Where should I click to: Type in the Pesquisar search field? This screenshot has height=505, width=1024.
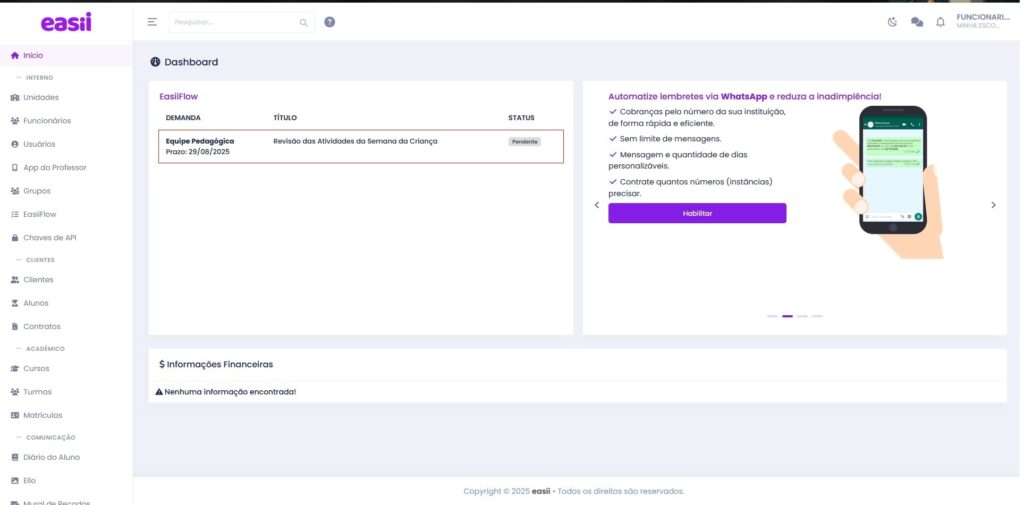[x=232, y=22]
